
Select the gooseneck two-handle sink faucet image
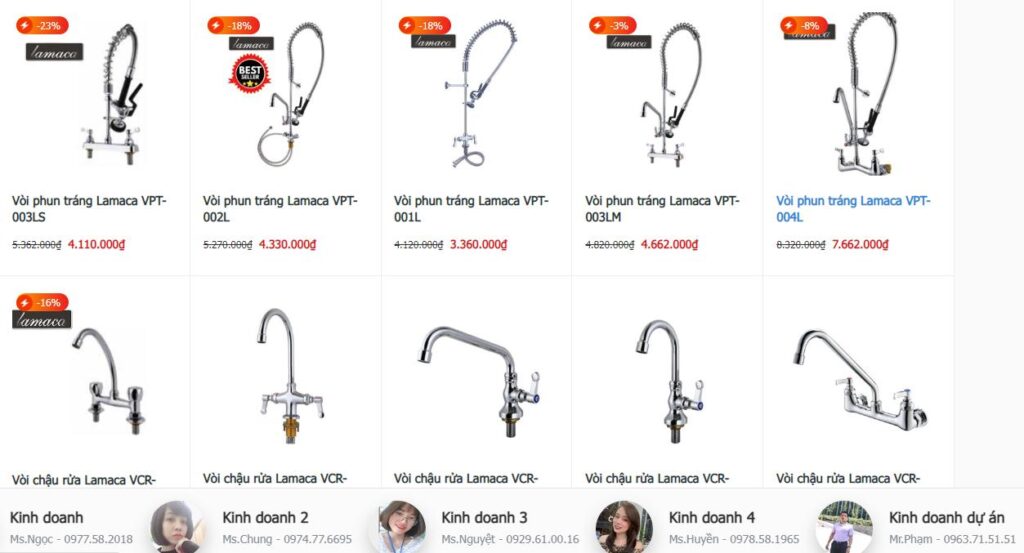[291, 377]
